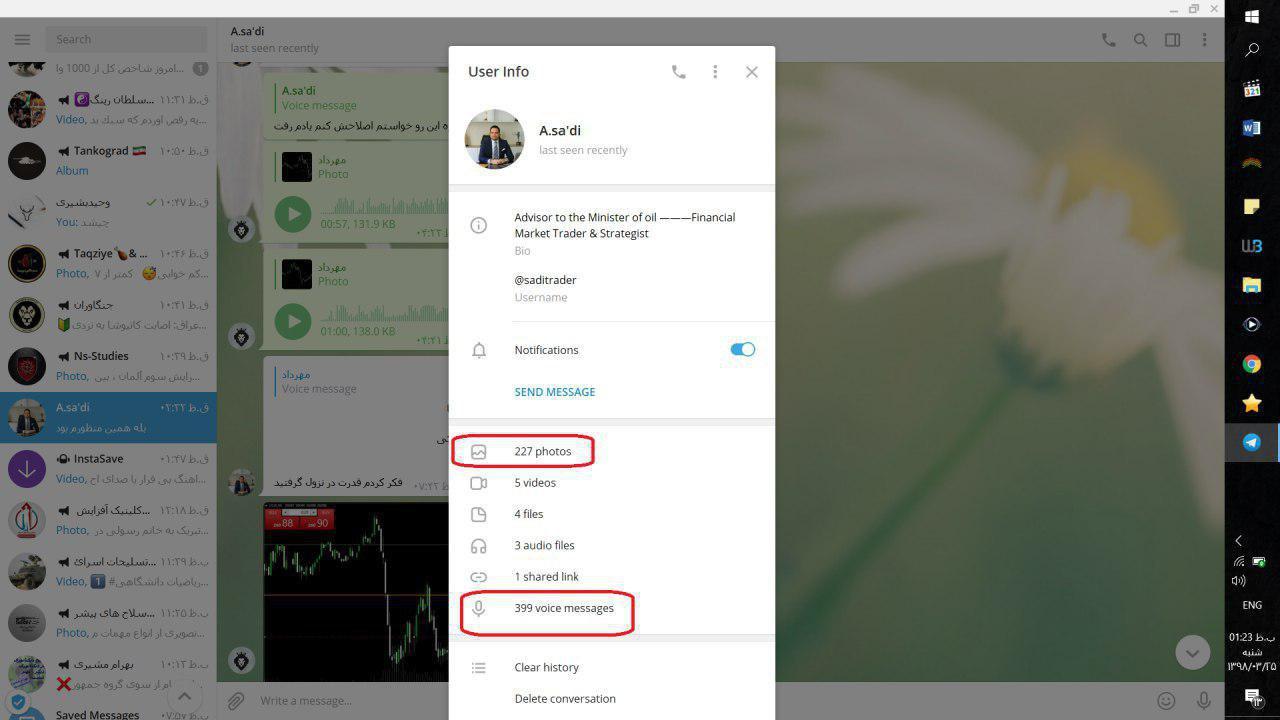The height and width of the screenshot is (720, 1280).
Task: Search in chat via magnifier icon
Action: 1140,40
